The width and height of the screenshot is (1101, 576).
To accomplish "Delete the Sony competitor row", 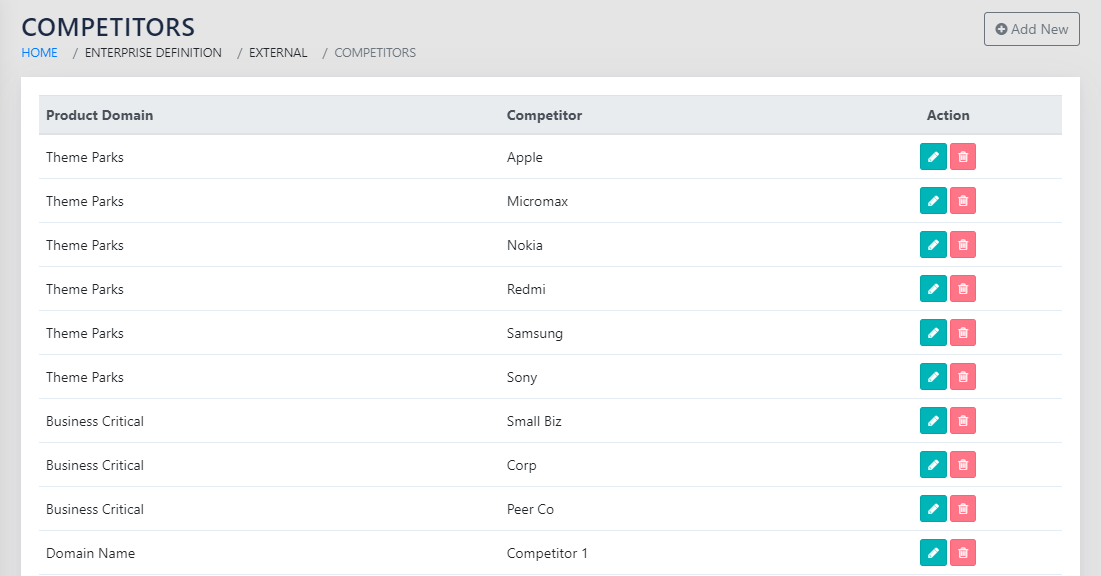I will pyautogui.click(x=963, y=377).
